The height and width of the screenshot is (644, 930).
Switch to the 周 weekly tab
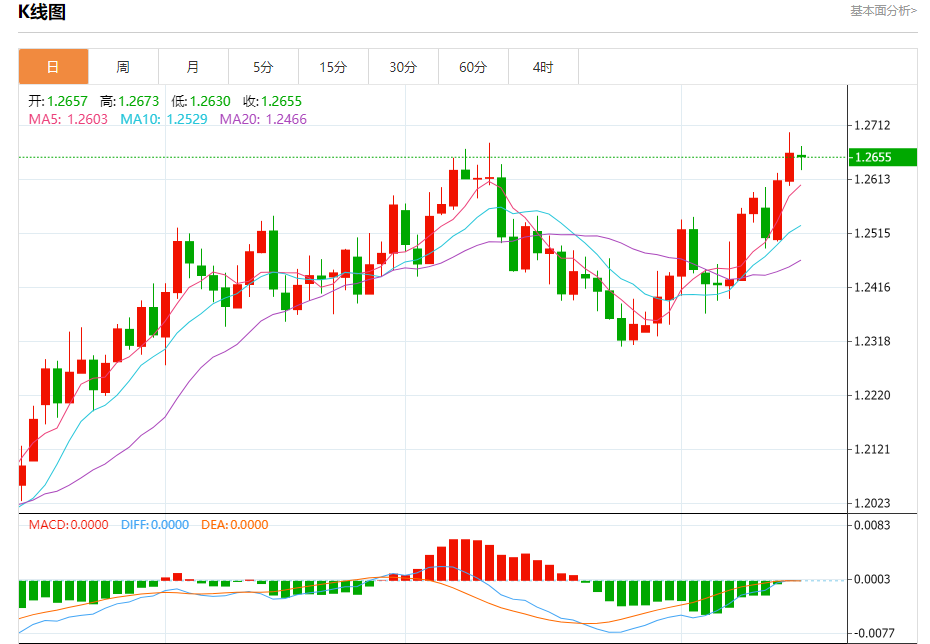point(123,67)
